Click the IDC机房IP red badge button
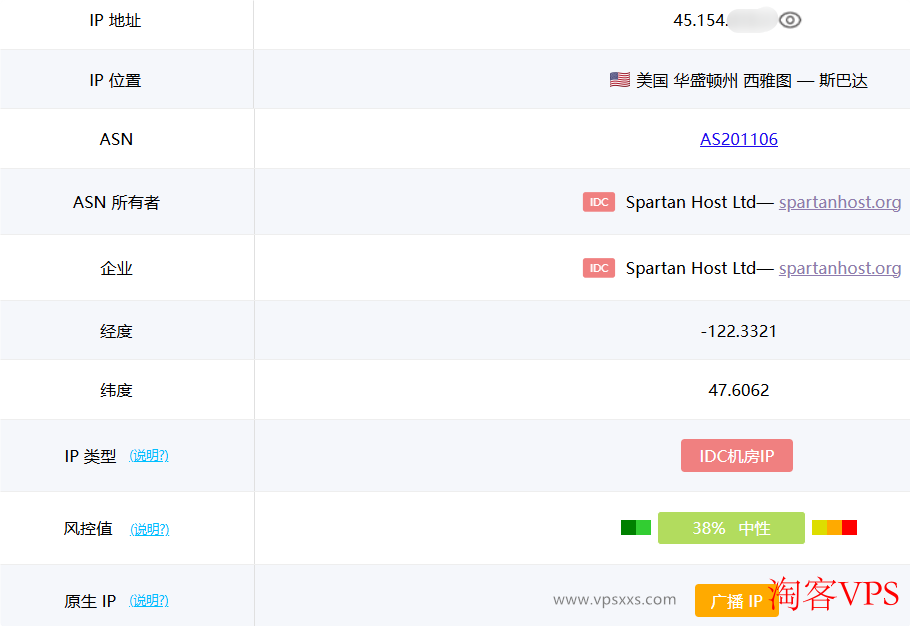This screenshot has height=626, width=910. click(x=737, y=456)
